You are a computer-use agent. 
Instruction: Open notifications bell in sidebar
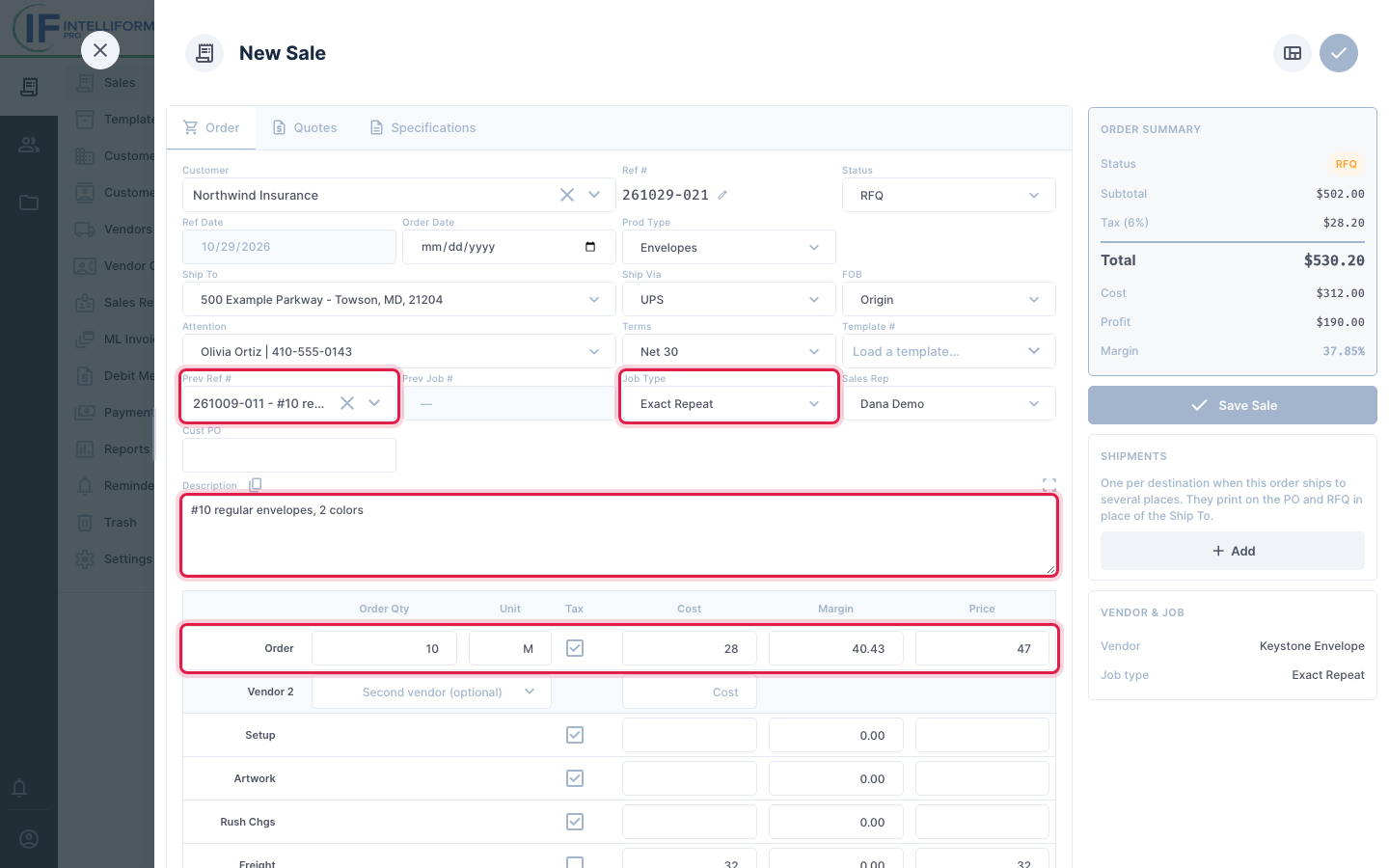19,788
